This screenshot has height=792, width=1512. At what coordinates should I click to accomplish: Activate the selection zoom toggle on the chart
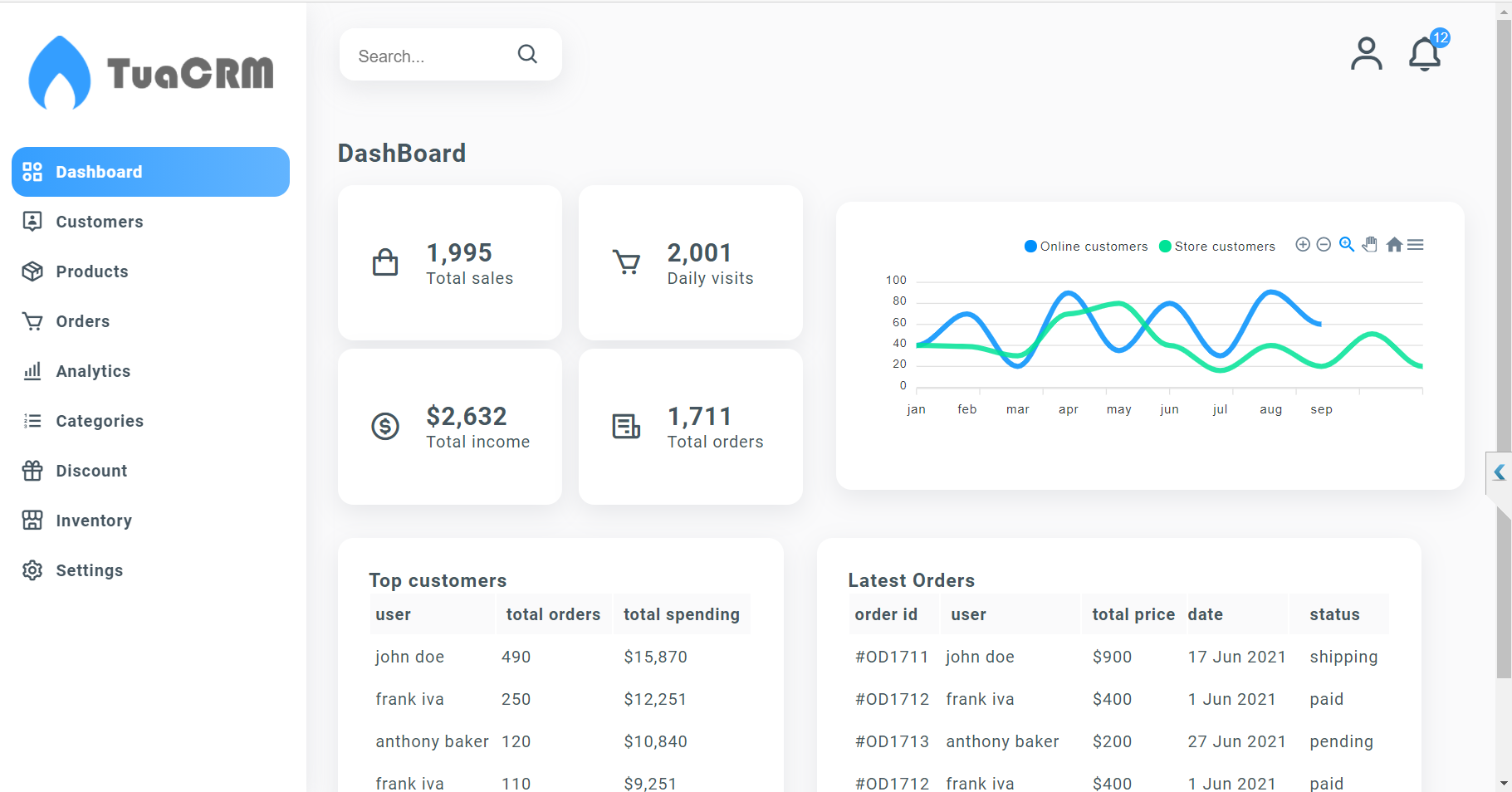pos(1346,244)
